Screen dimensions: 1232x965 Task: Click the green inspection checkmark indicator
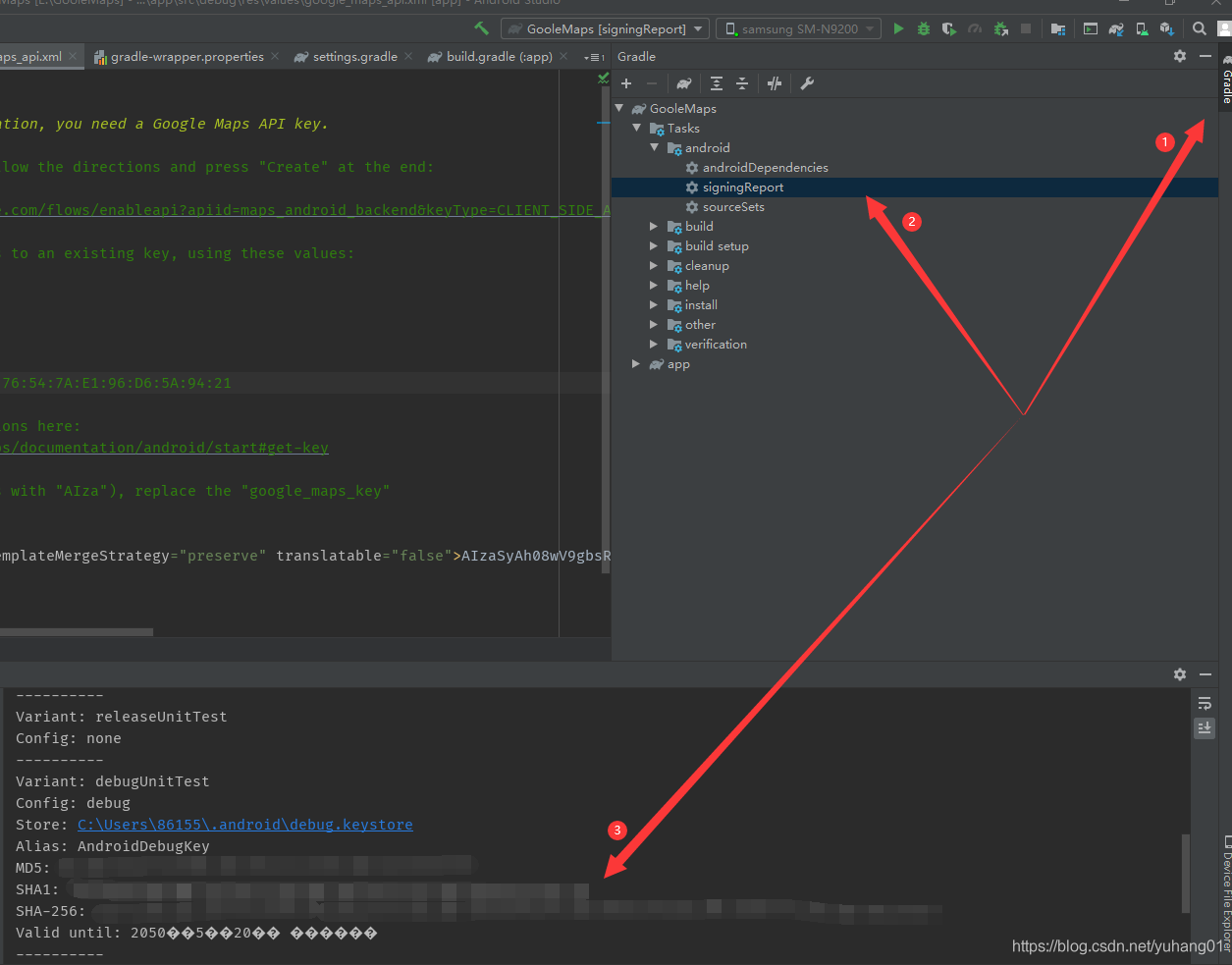(x=603, y=79)
